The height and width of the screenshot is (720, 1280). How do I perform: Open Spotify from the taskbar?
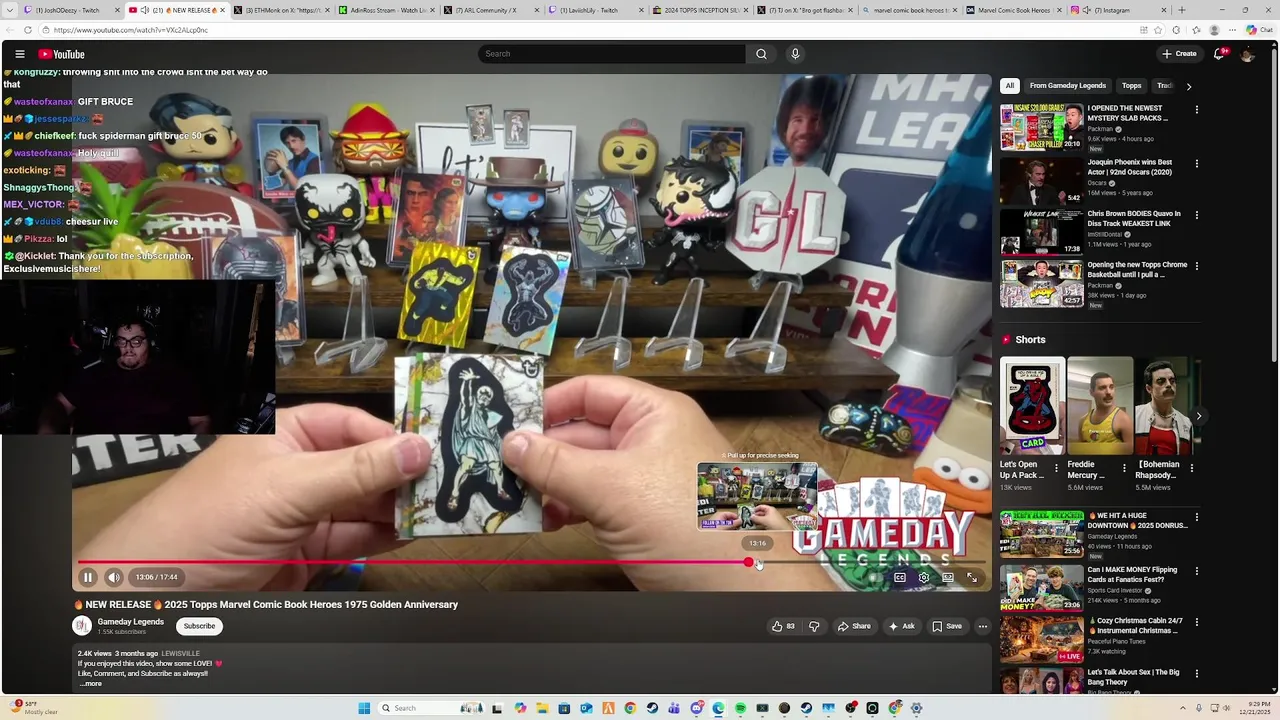click(740, 708)
